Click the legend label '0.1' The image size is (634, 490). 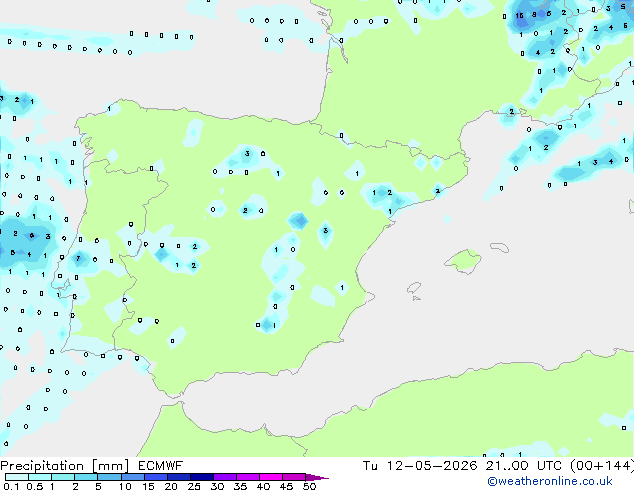point(11,486)
